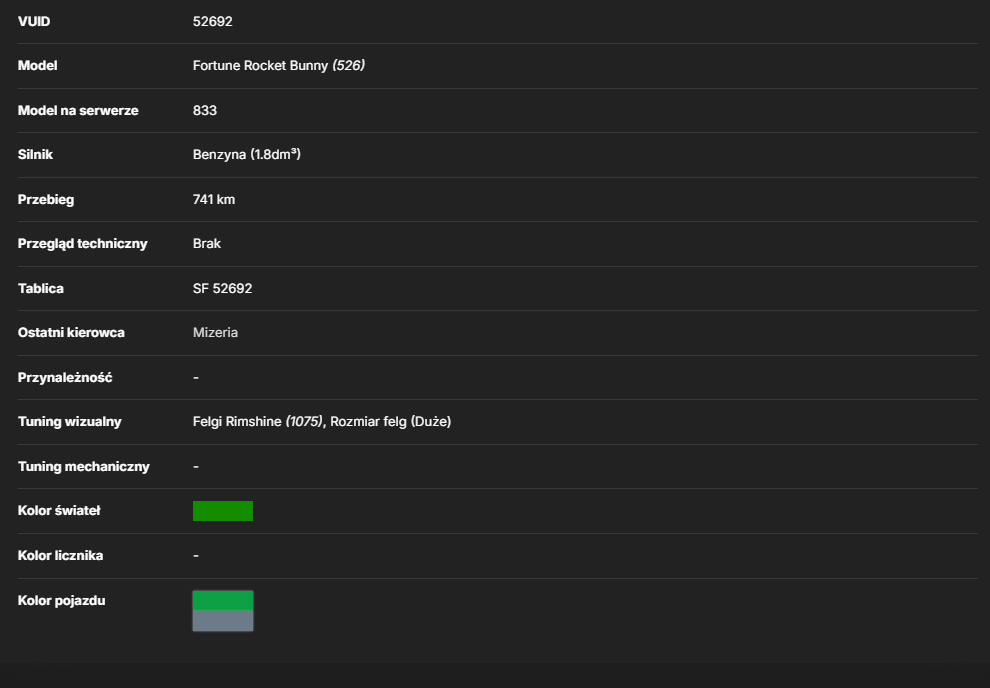Click the Brak technical inspection value
Viewport: 990px width, 688px height.
[x=206, y=244]
